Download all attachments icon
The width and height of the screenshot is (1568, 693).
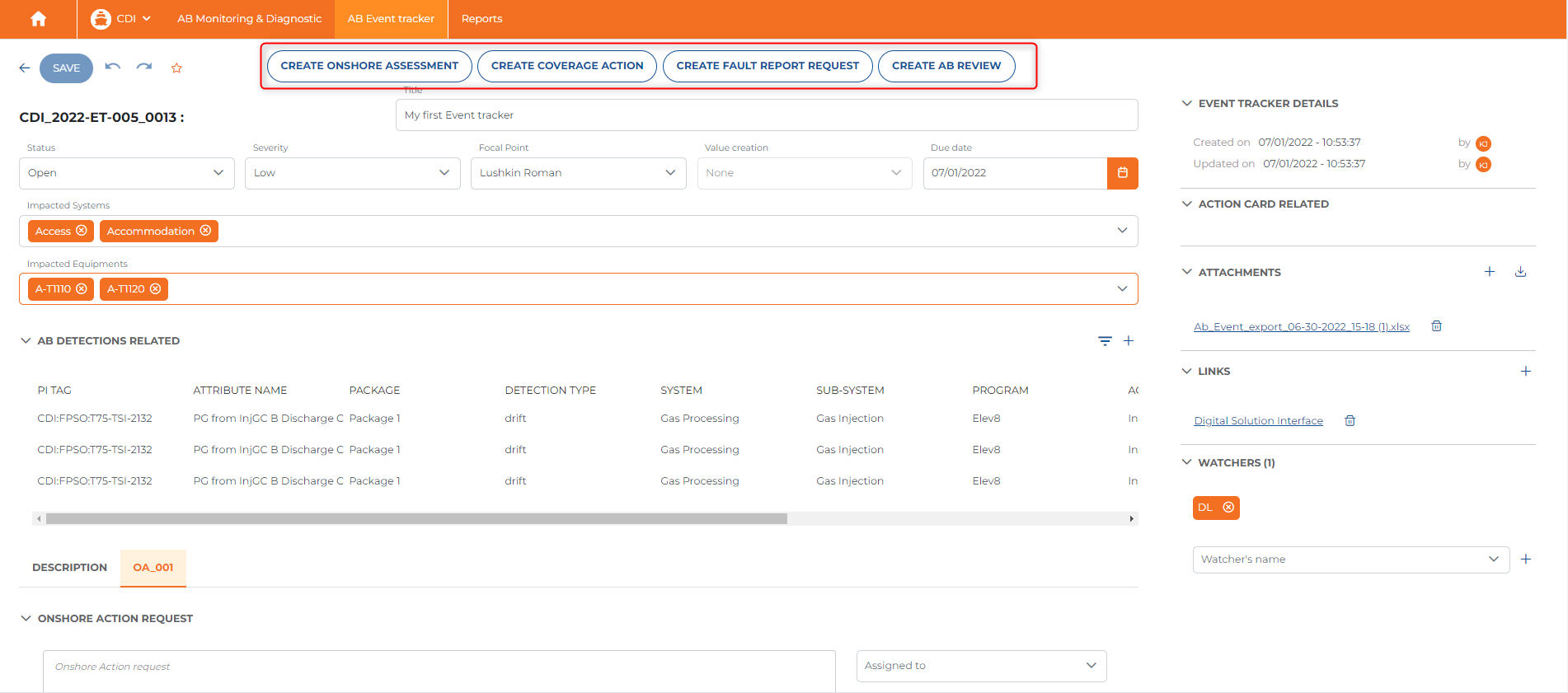pos(1521,272)
